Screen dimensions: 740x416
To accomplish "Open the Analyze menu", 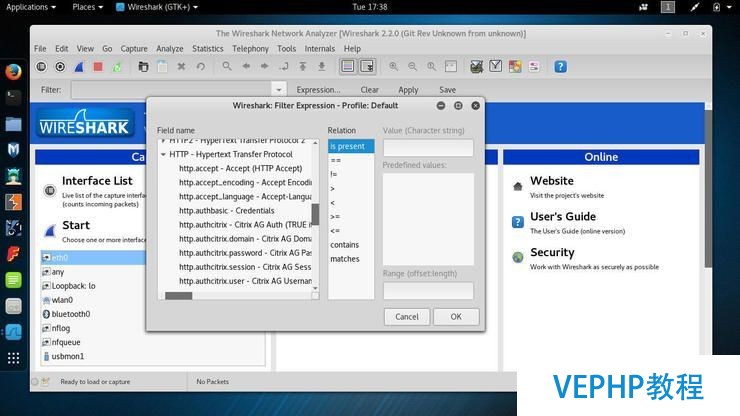I will tap(170, 49).
